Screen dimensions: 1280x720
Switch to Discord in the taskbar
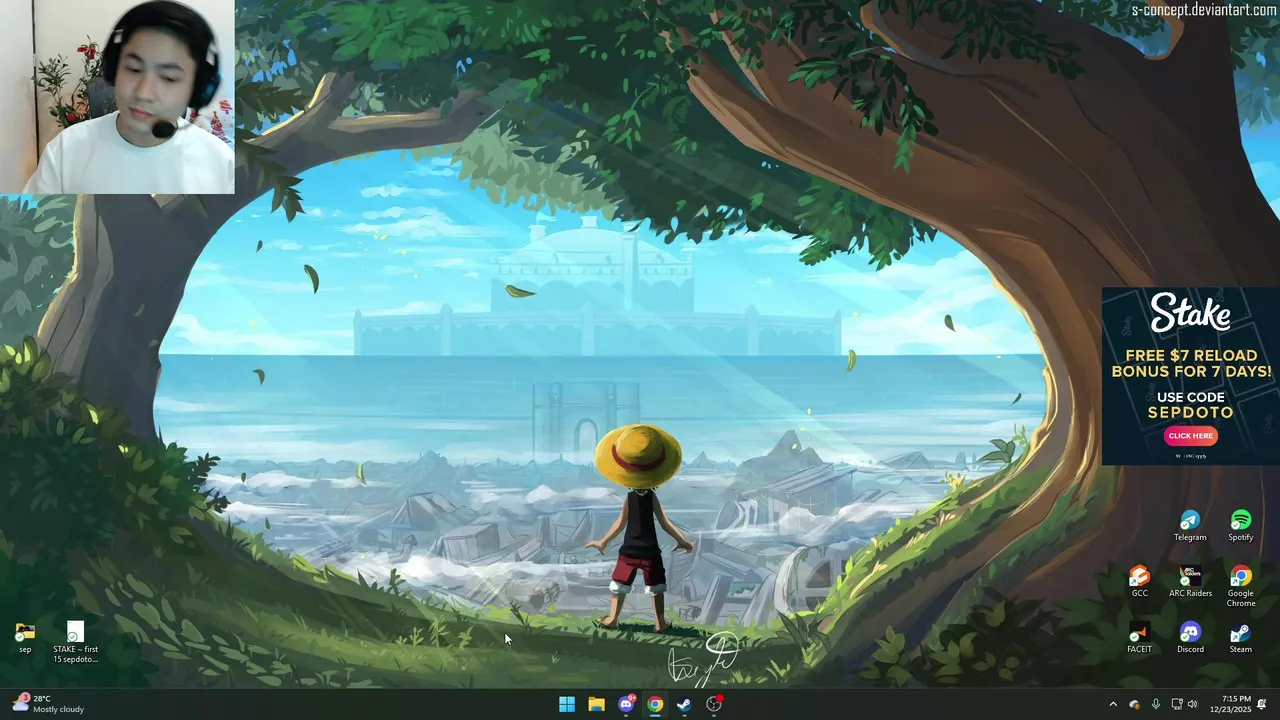pyautogui.click(x=626, y=704)
